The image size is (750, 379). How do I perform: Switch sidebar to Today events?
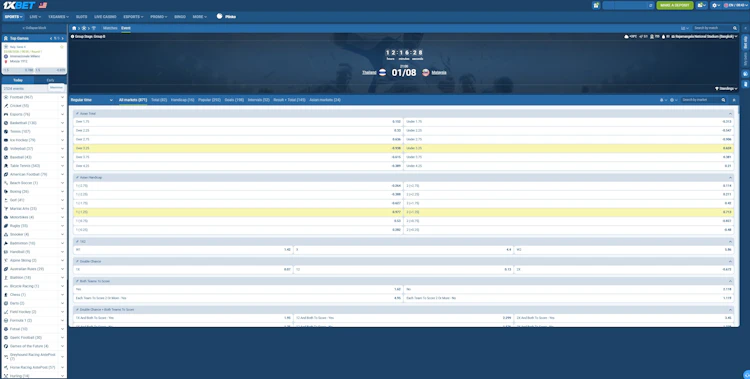point(18,80)
